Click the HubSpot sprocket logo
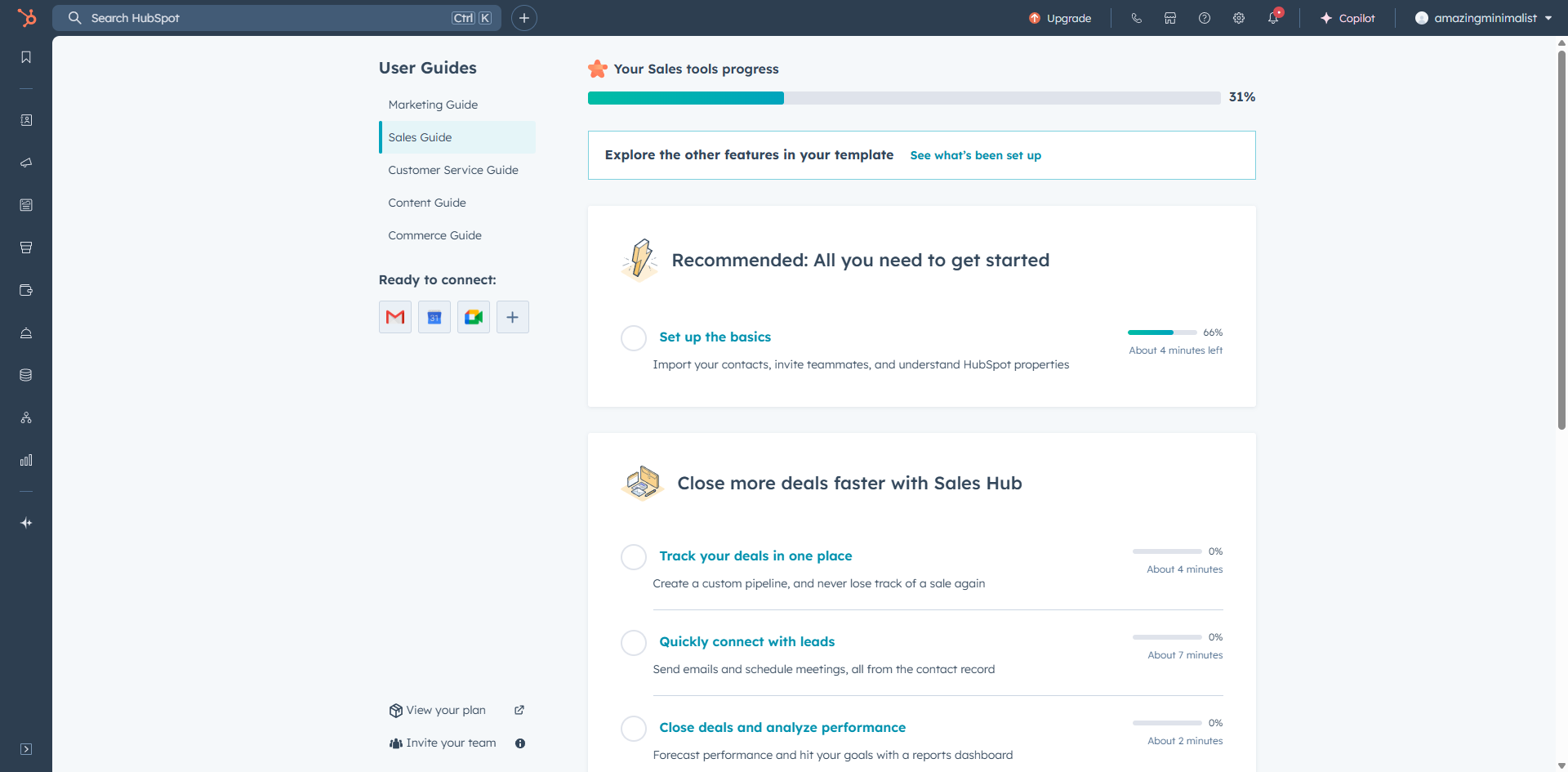The image size is (1568, 772). click(27, 17)
